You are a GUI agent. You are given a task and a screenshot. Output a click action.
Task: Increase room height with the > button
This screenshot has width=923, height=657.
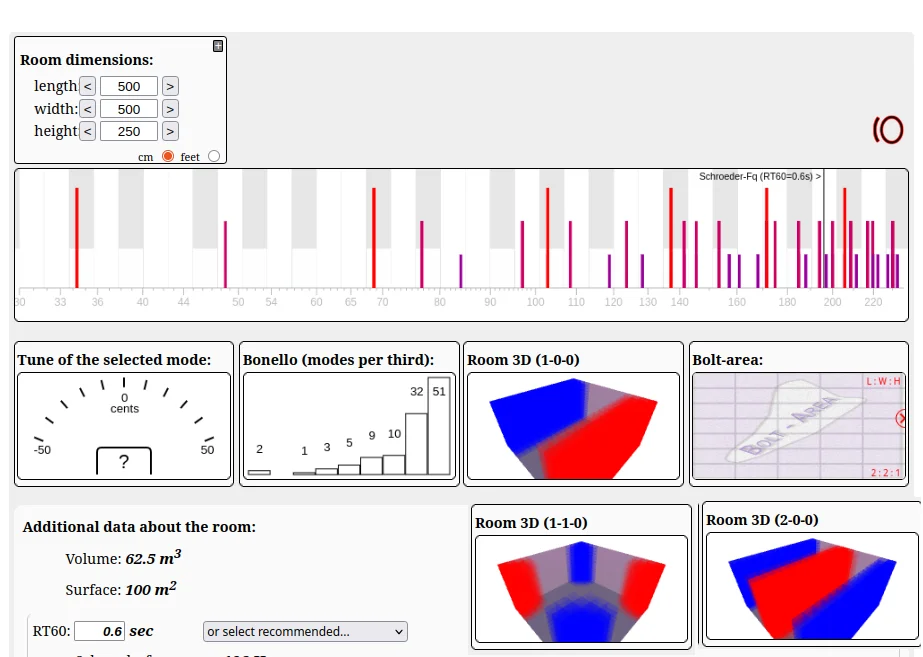(x=170, y=131)
